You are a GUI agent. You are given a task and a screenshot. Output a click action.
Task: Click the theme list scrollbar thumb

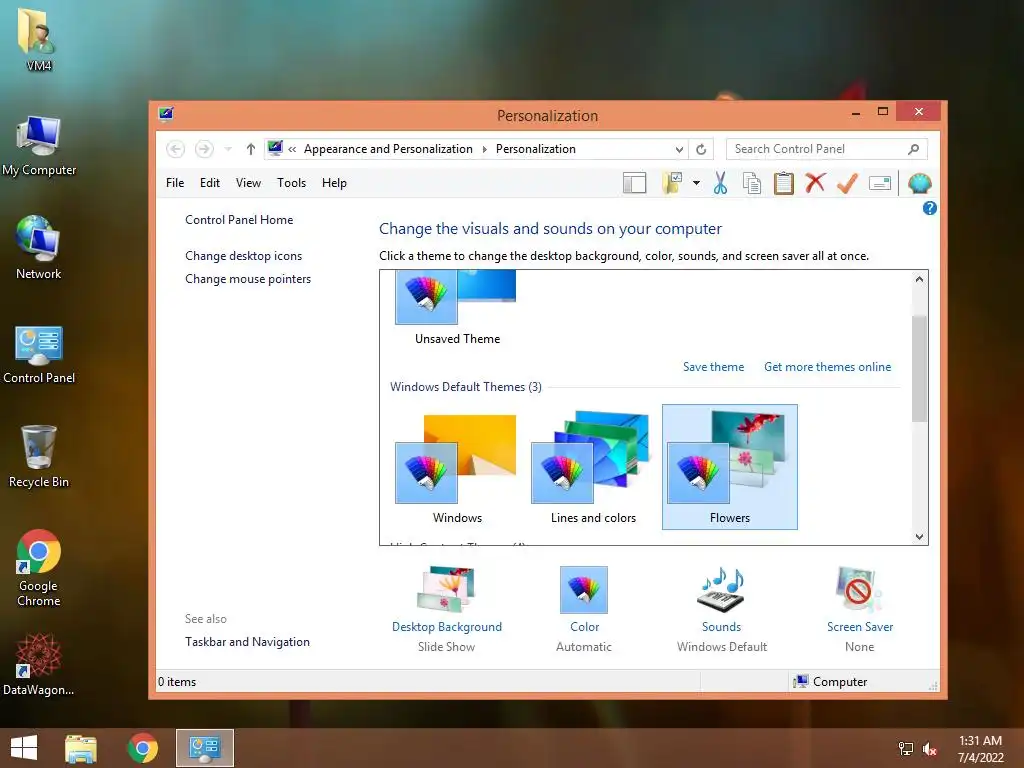[920, 368]
